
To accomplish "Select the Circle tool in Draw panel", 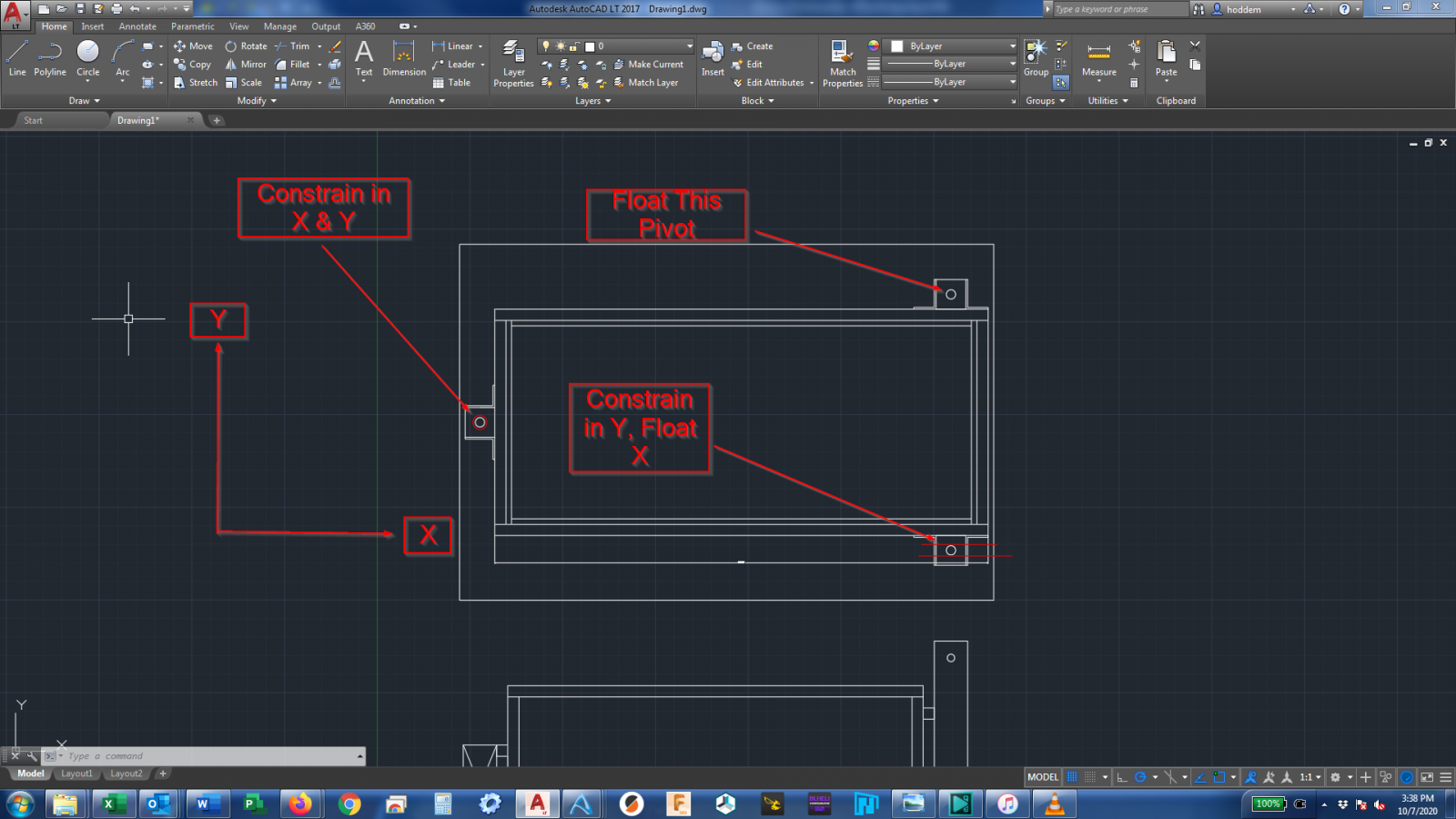I will click(88, 58).
